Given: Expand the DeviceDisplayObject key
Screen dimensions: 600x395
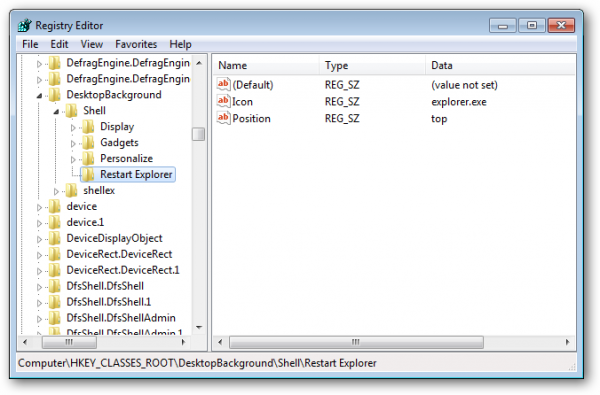Looking at the screenshot, I should 39,239.
